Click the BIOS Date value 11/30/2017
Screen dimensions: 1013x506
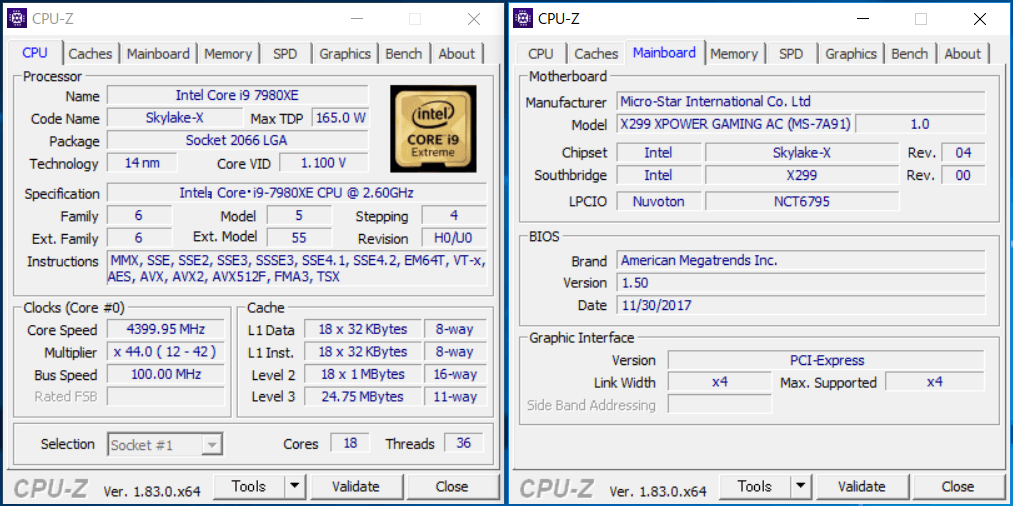pos(801,305)
